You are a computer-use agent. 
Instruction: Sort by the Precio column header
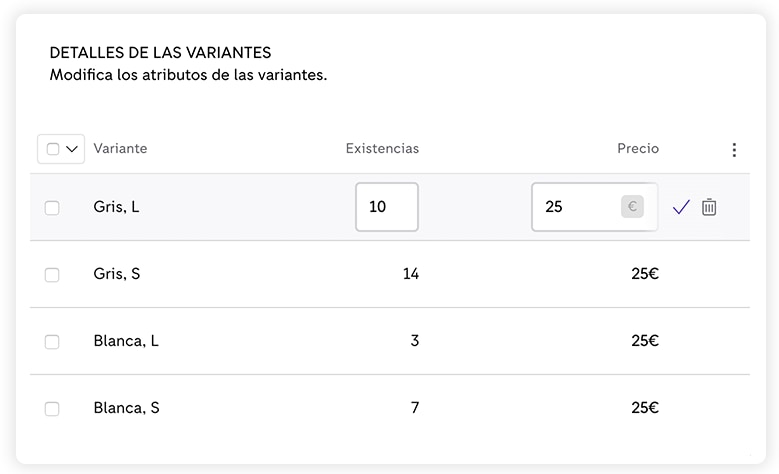[638, 149]
